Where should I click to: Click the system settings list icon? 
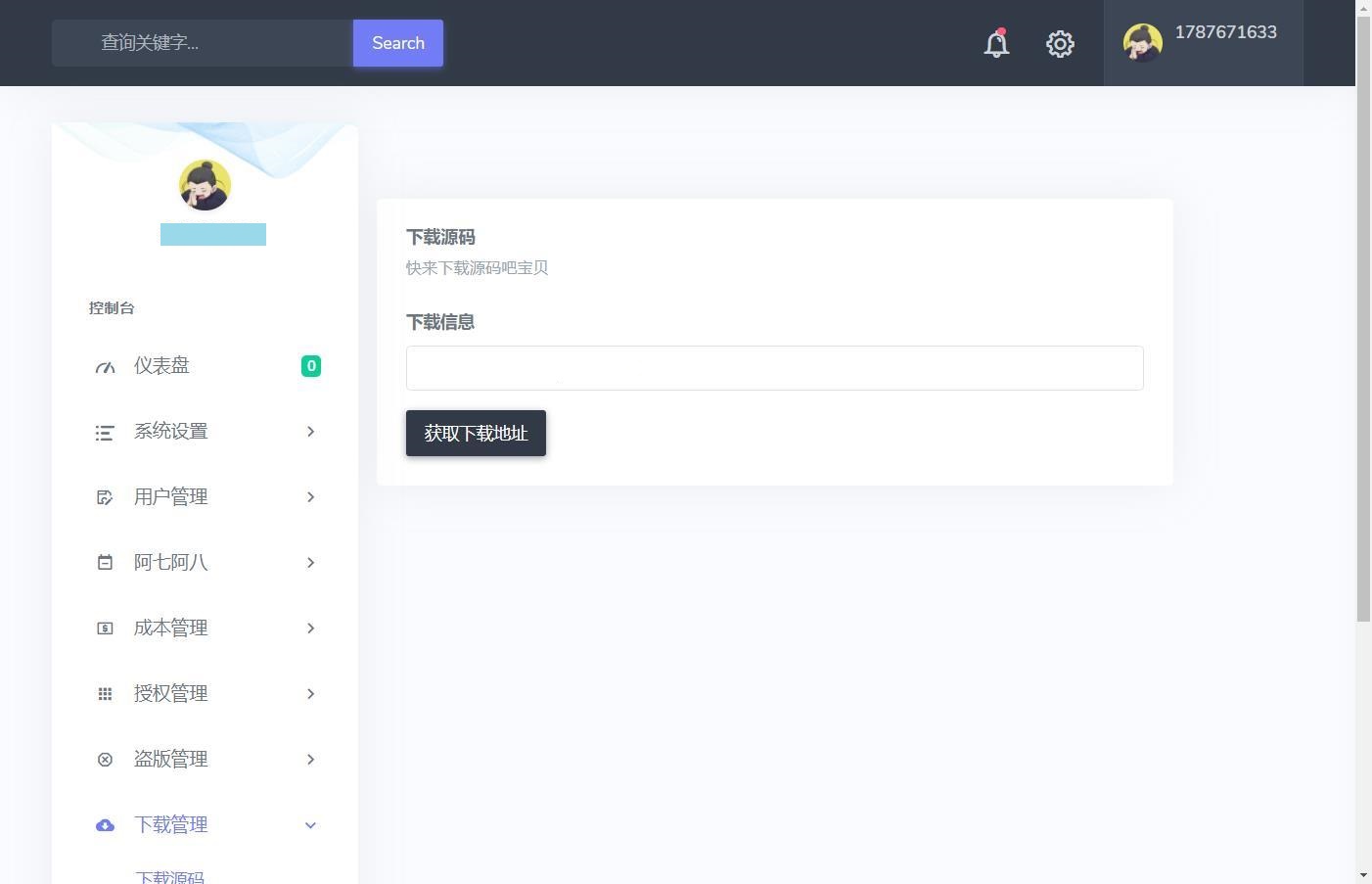[x=105, y=433]
